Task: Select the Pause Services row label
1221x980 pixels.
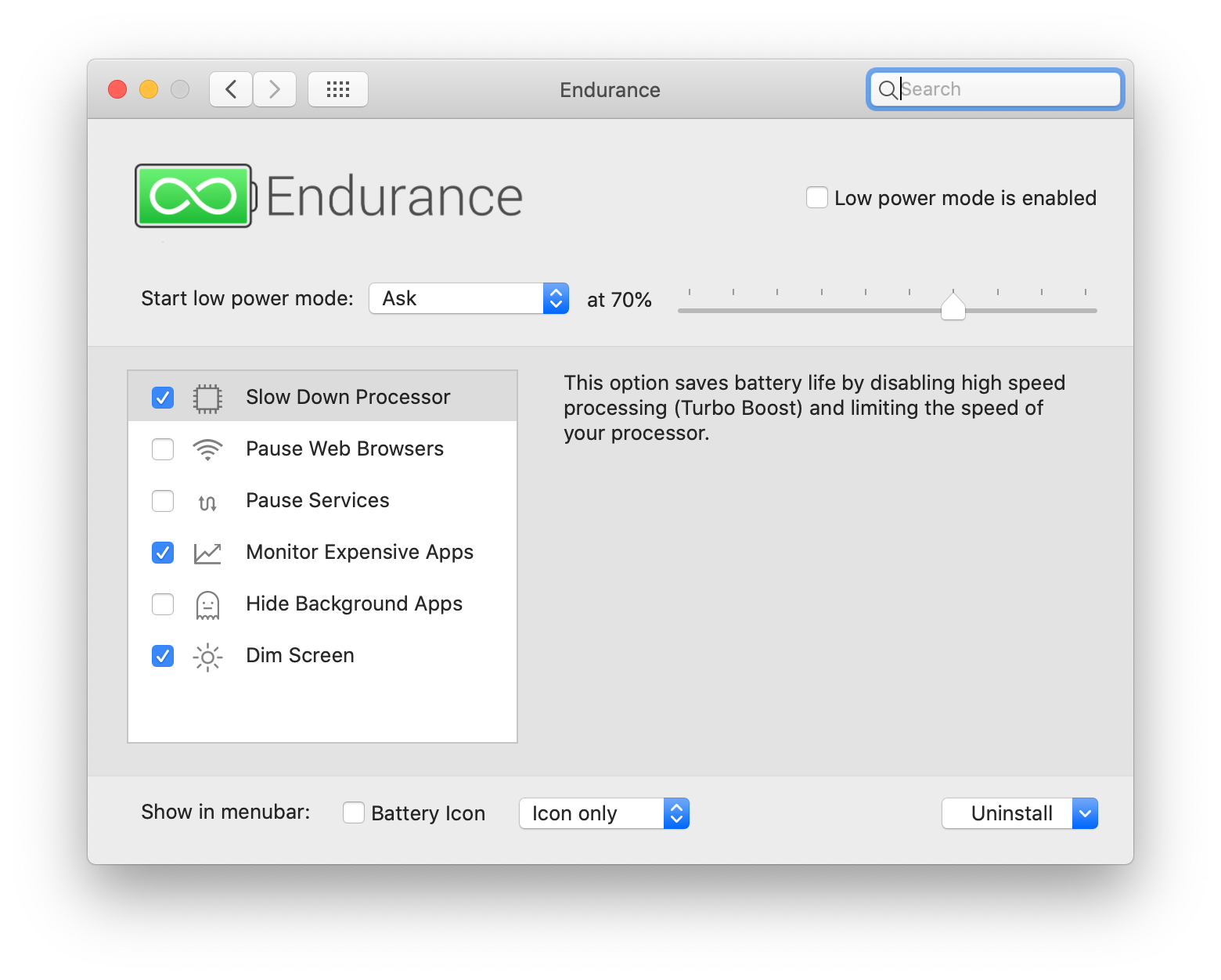Action: (318, 500)
